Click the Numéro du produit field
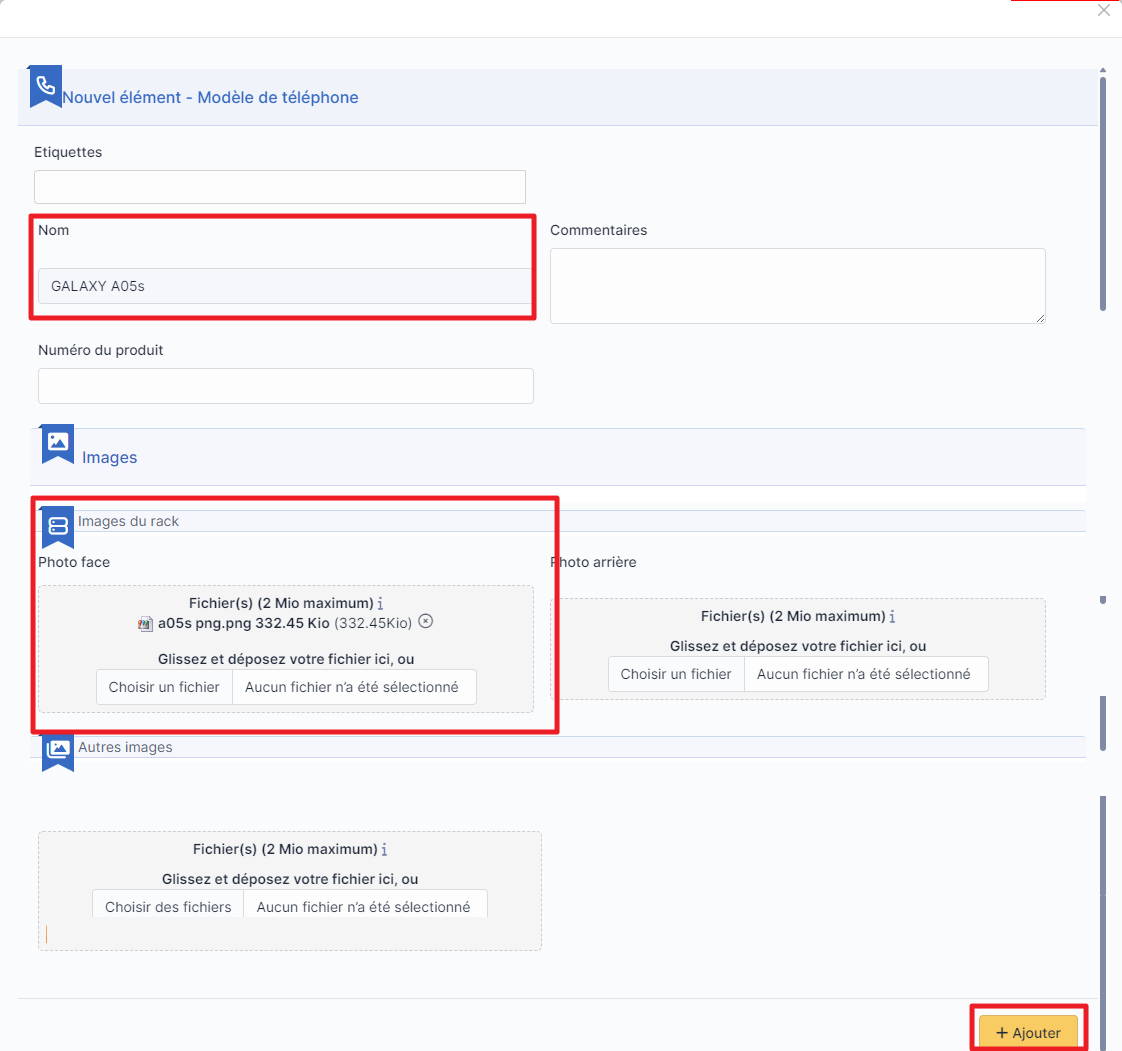Screen dimensions: 1122x1051 286,386
